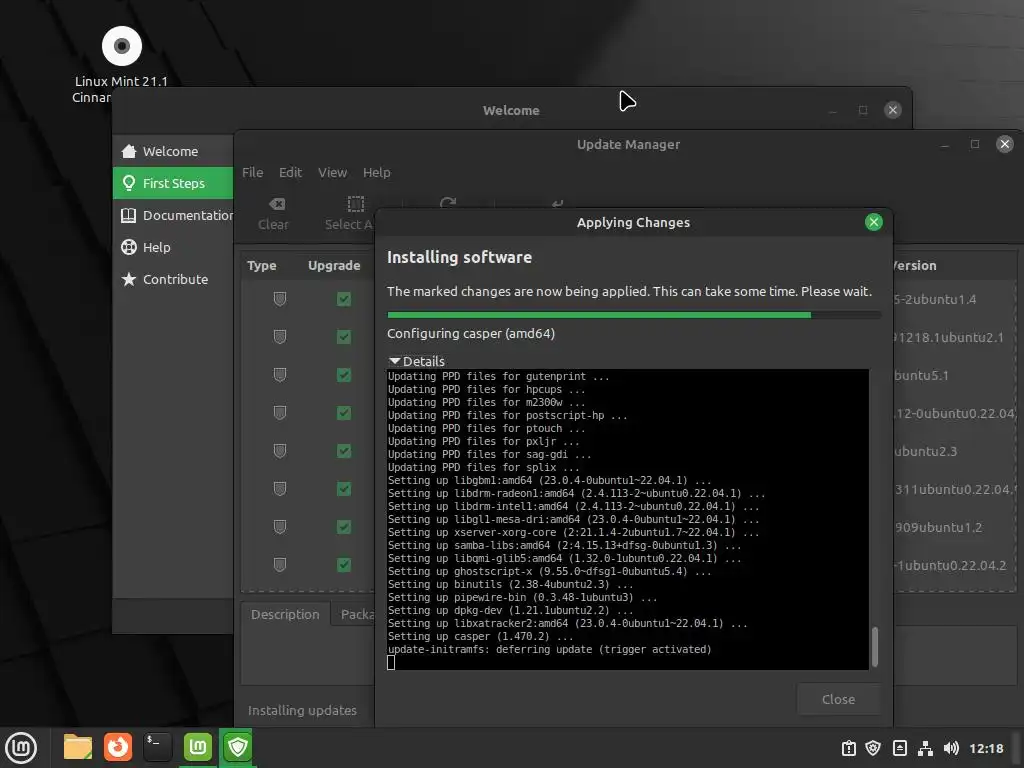Toggle the second row upgrade checkbox
The width and height of the screenshot is (1024, 768).
tap(344, 337)
